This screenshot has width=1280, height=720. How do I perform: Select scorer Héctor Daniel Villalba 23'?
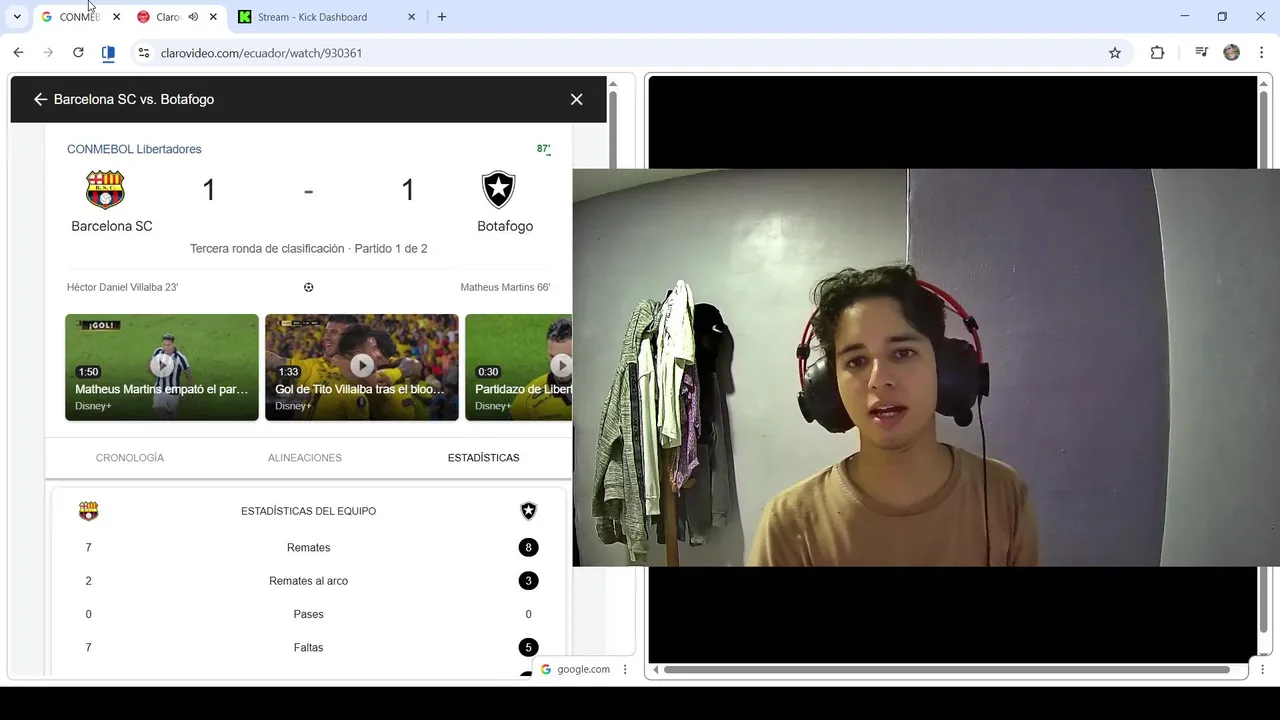point(122,287)
